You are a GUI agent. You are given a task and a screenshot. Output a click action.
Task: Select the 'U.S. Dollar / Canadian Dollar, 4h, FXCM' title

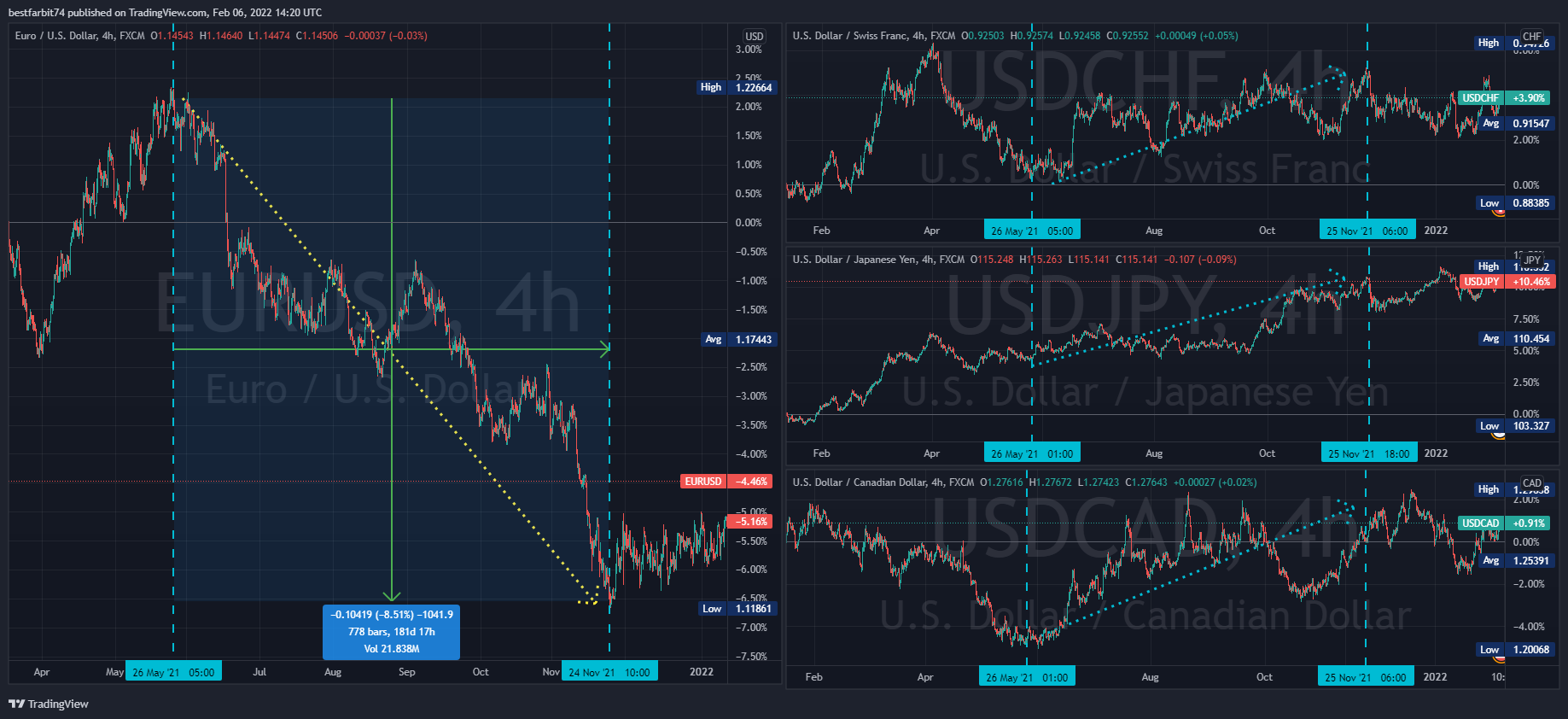[x=883, y=482]
